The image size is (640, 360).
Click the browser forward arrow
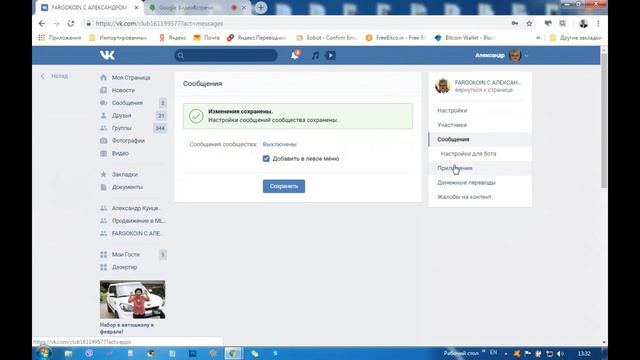(x=56, y=24)
